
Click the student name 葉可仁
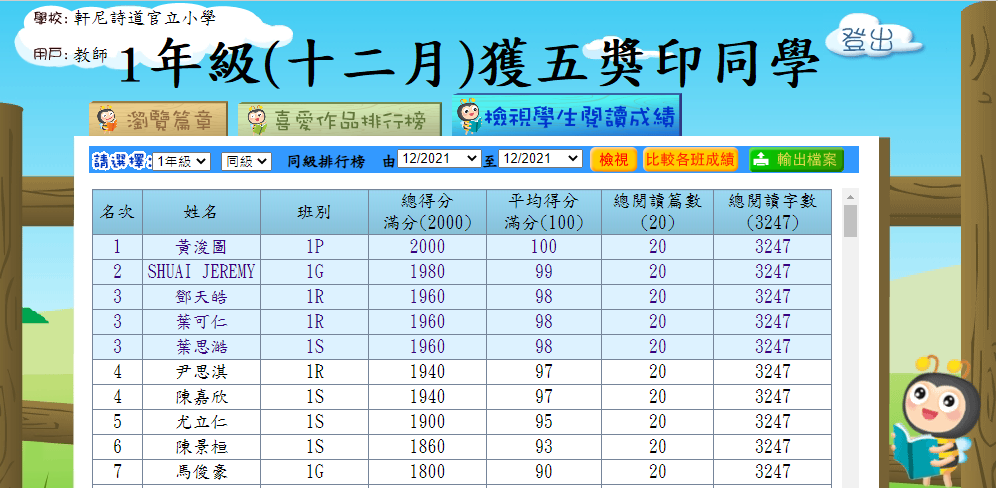pyautogui.click(x=201, y=322)
